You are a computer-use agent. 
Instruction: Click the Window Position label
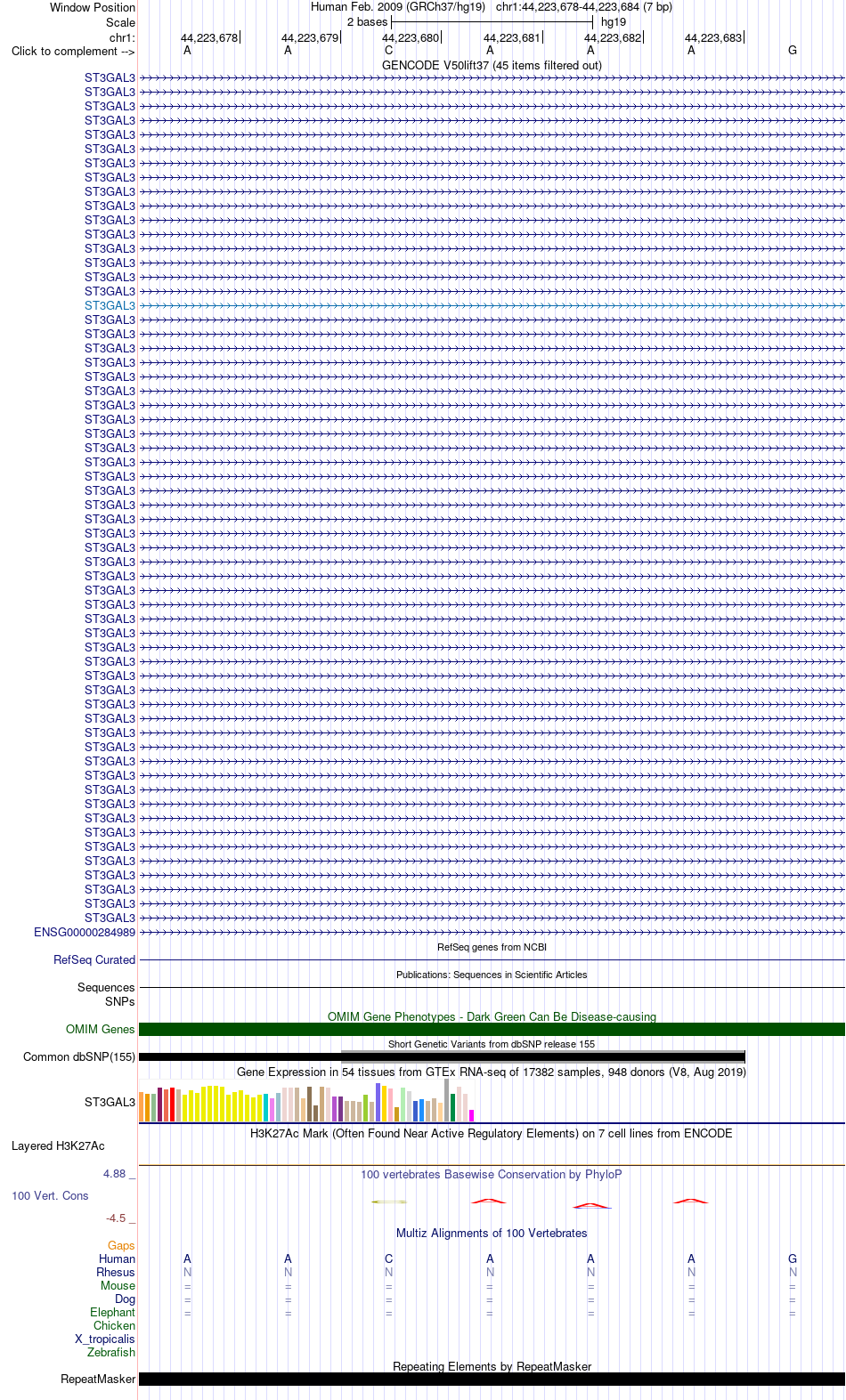[x=93, y=7]
